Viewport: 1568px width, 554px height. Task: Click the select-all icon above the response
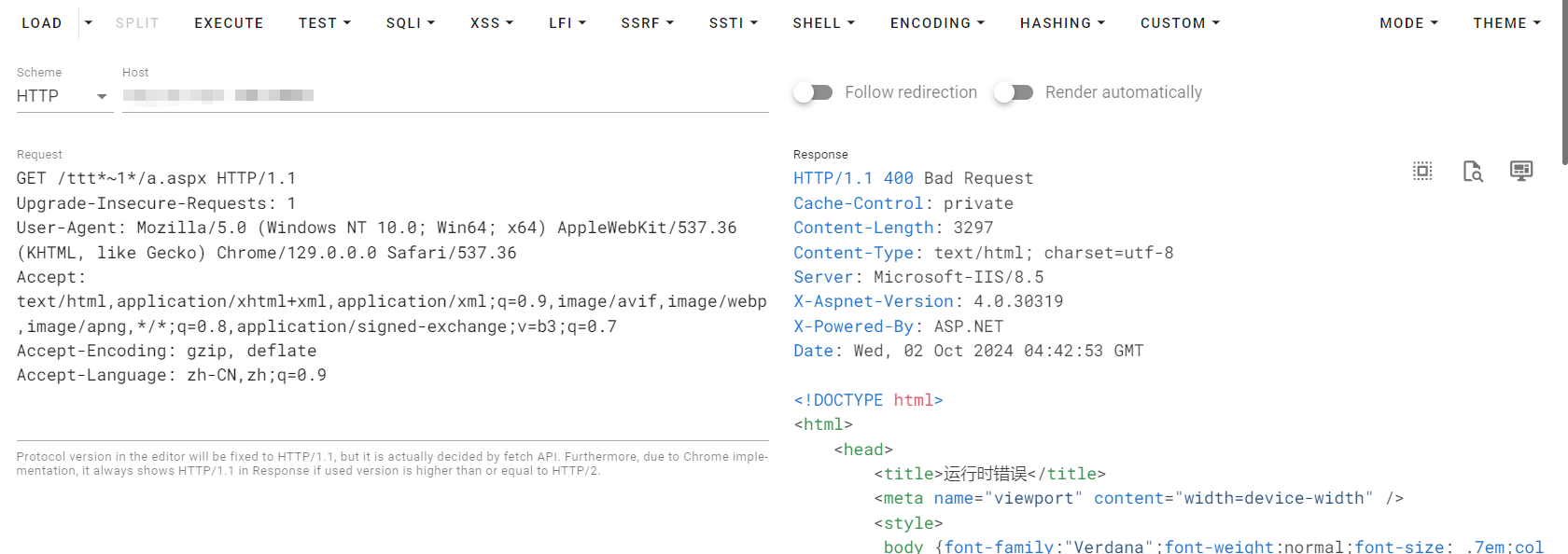[x=1422, y=171]
